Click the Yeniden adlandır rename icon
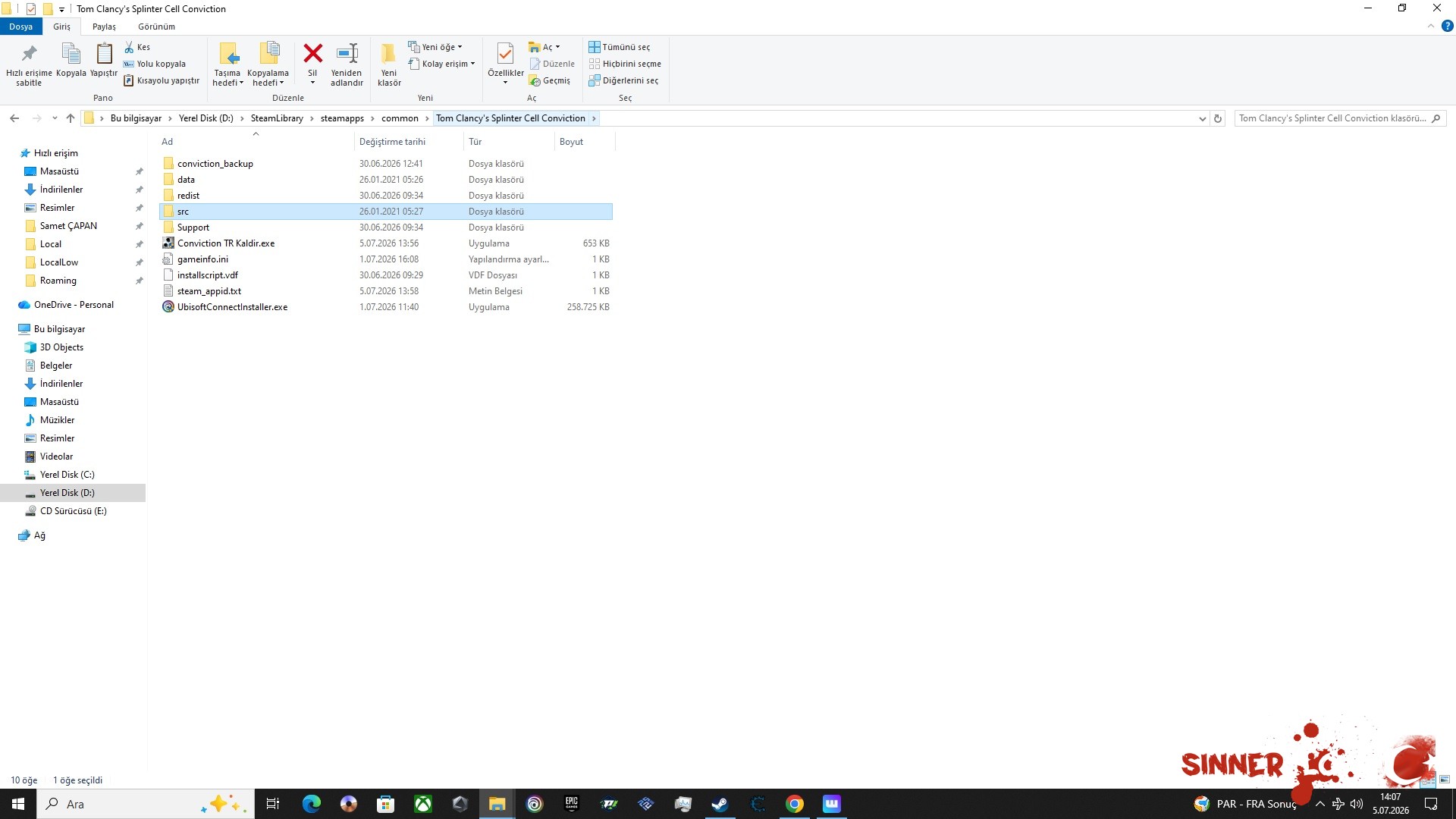 (347, 54)
